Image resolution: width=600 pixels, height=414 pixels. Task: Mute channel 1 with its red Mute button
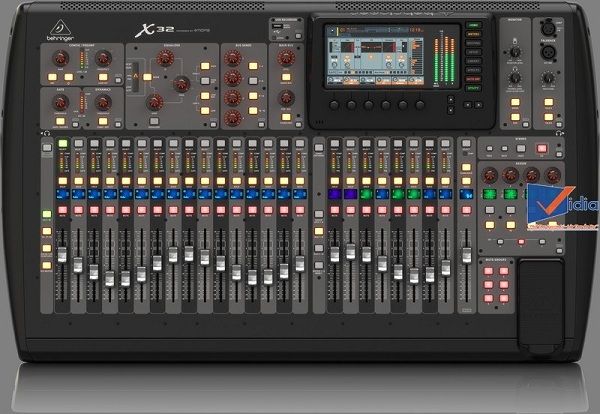[63, 210]
